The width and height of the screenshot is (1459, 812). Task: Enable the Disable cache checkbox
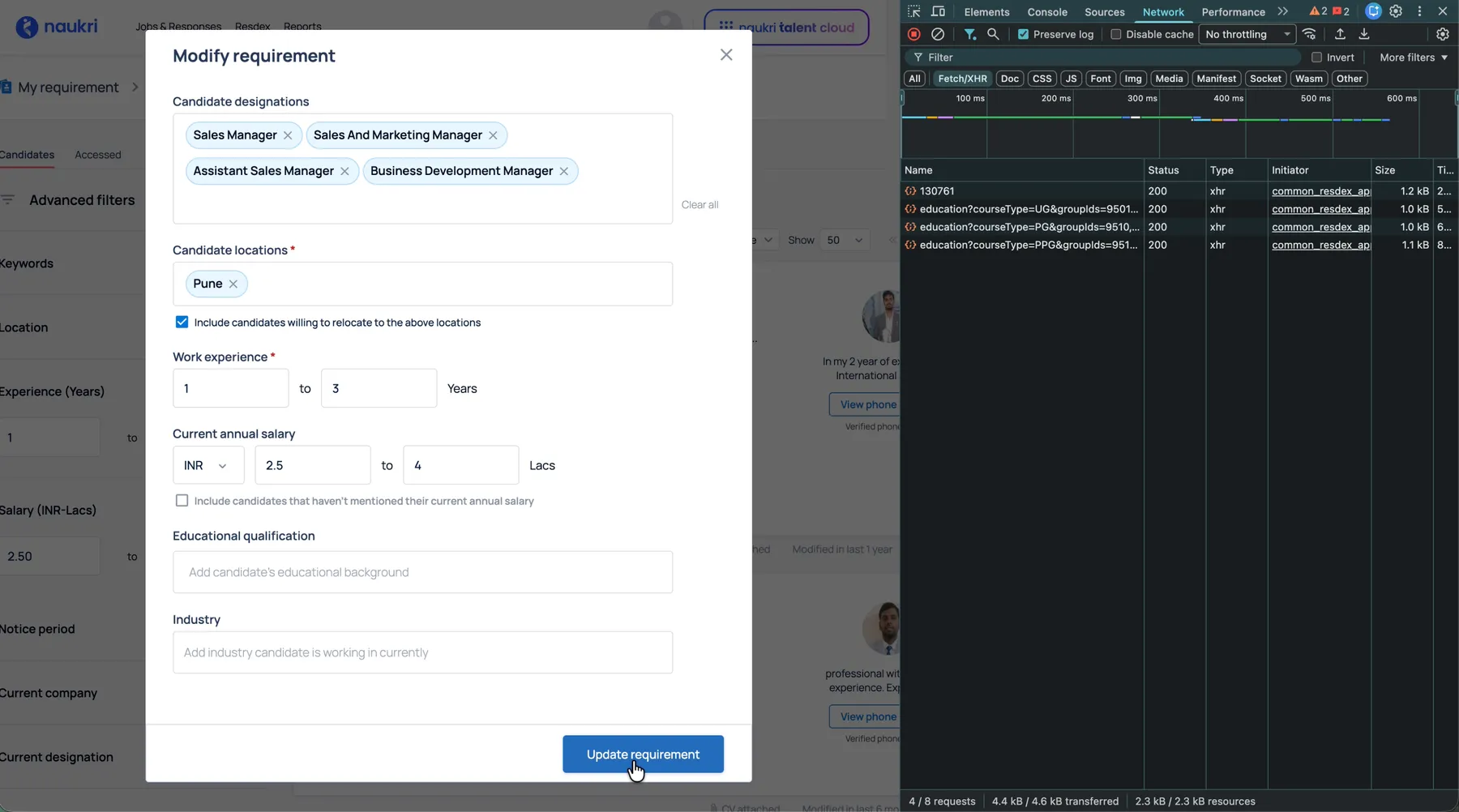[x=1116, y=34]
